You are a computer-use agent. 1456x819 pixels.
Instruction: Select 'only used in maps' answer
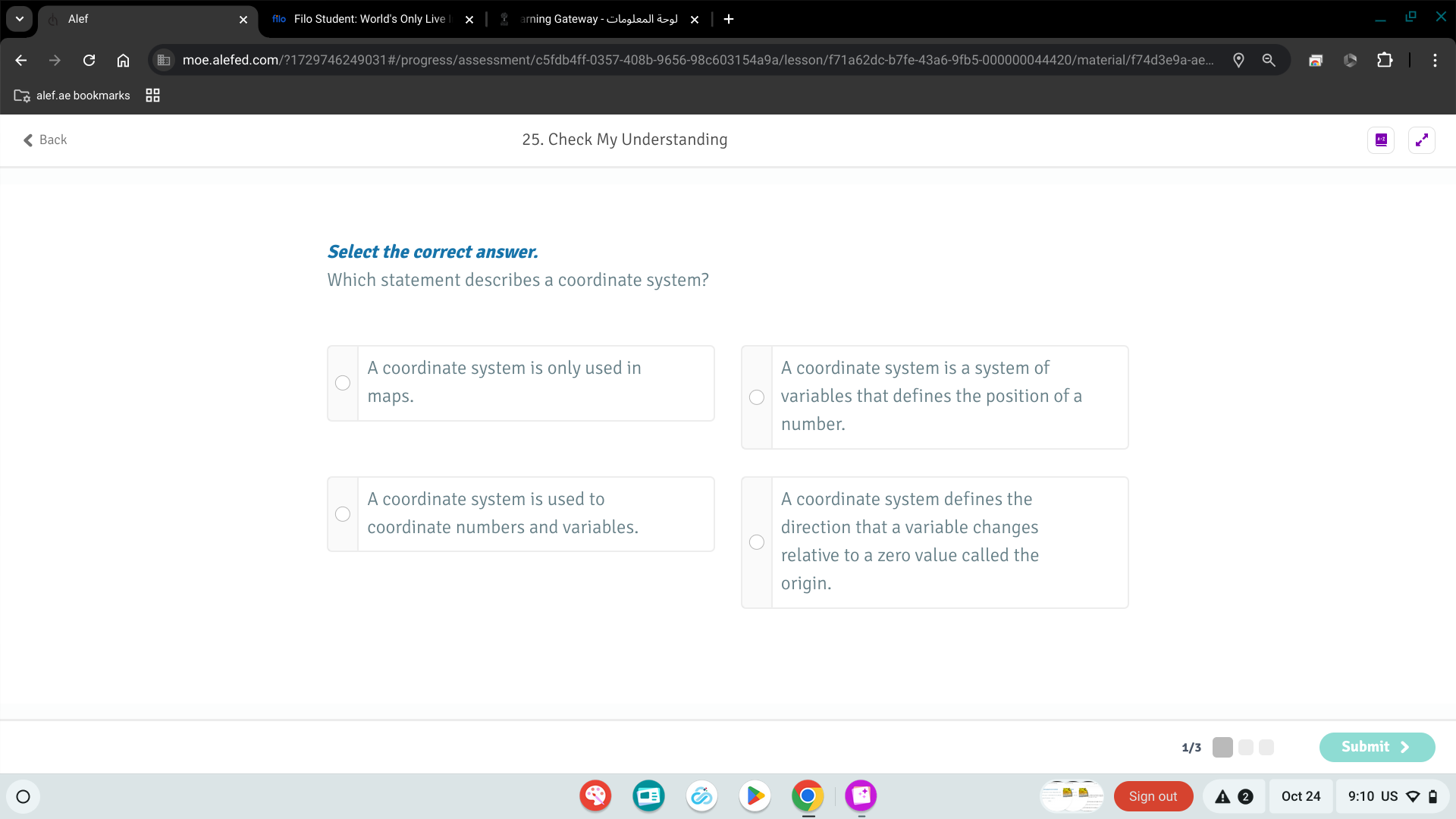pos(343,383)
